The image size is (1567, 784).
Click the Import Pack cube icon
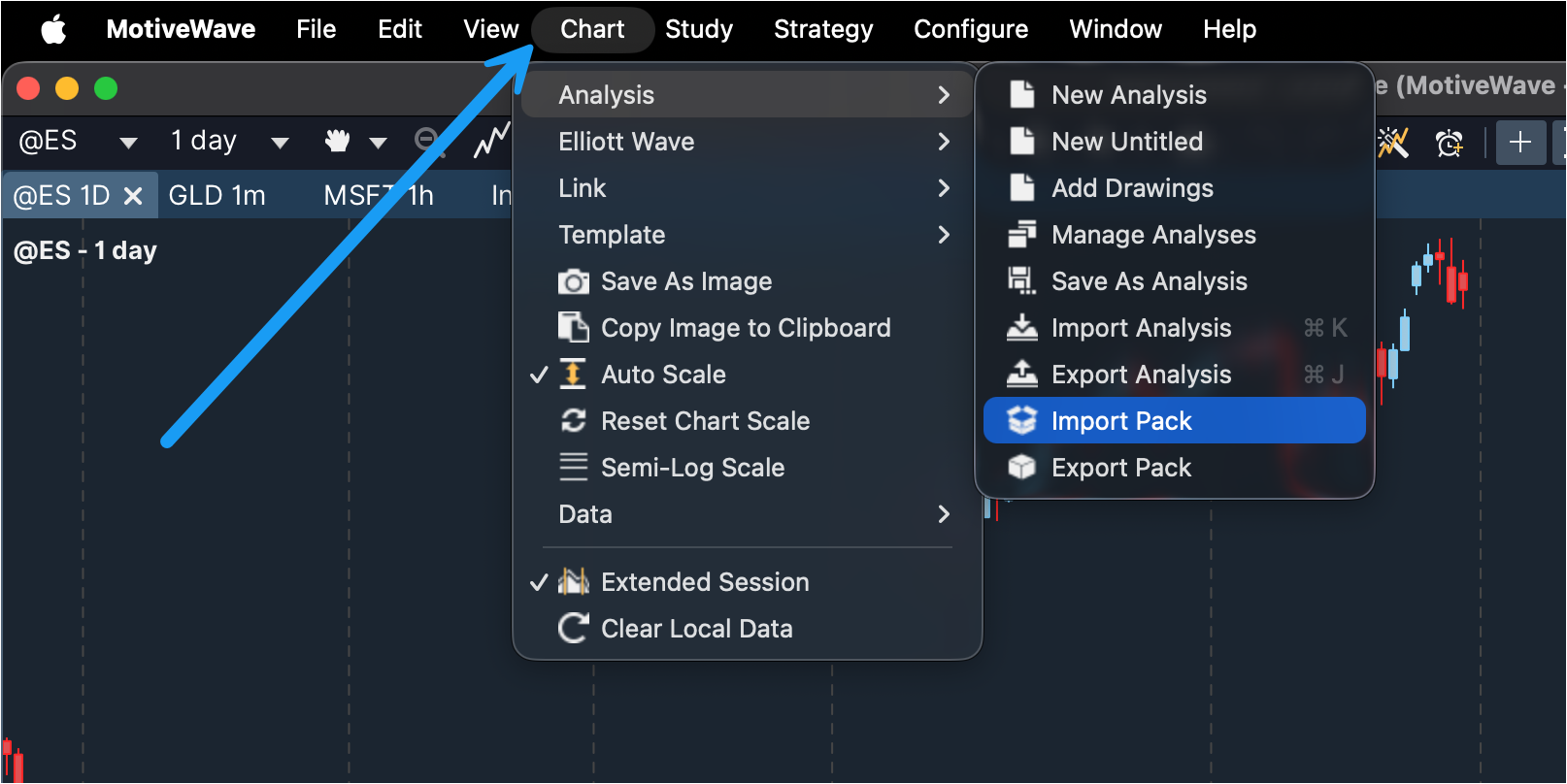point(1021,420)
